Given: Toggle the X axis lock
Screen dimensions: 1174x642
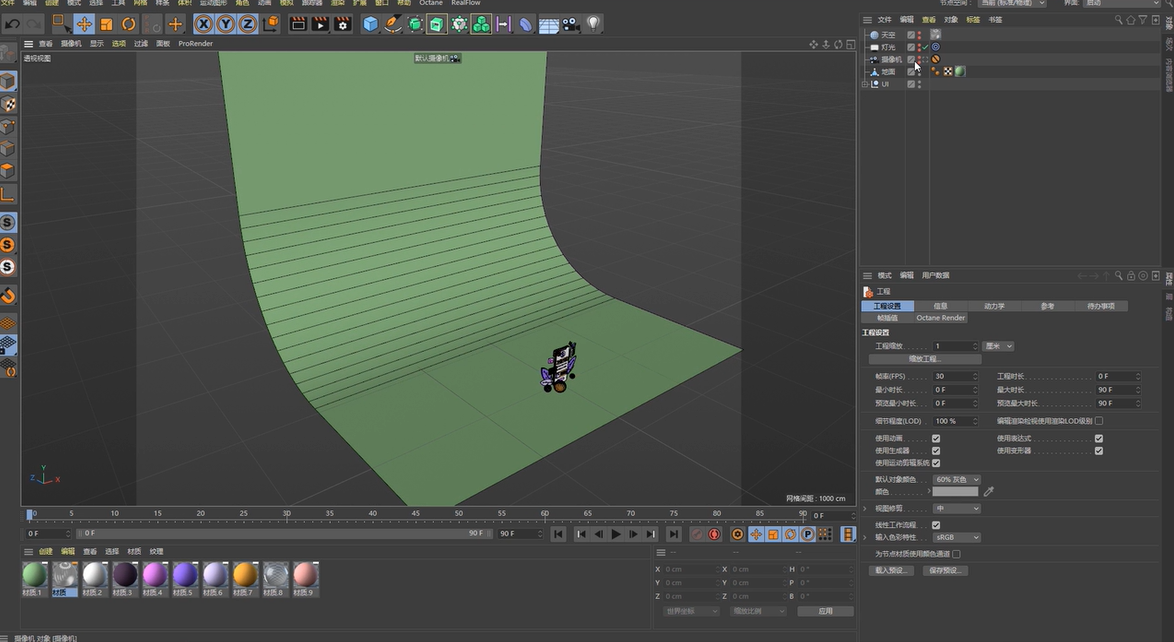Looking at the screenshot, I should click(203, 24).
